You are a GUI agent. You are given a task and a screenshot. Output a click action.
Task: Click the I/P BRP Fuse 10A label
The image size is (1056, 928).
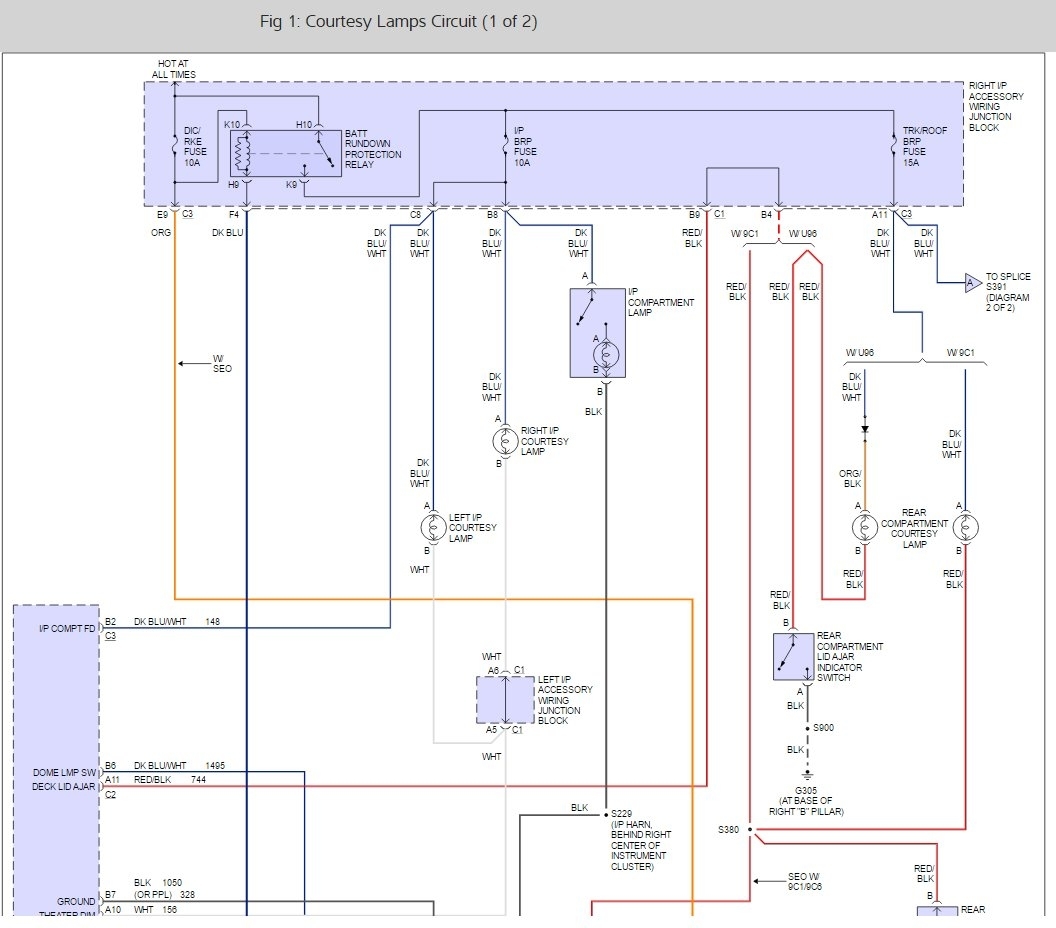point(525,146)
